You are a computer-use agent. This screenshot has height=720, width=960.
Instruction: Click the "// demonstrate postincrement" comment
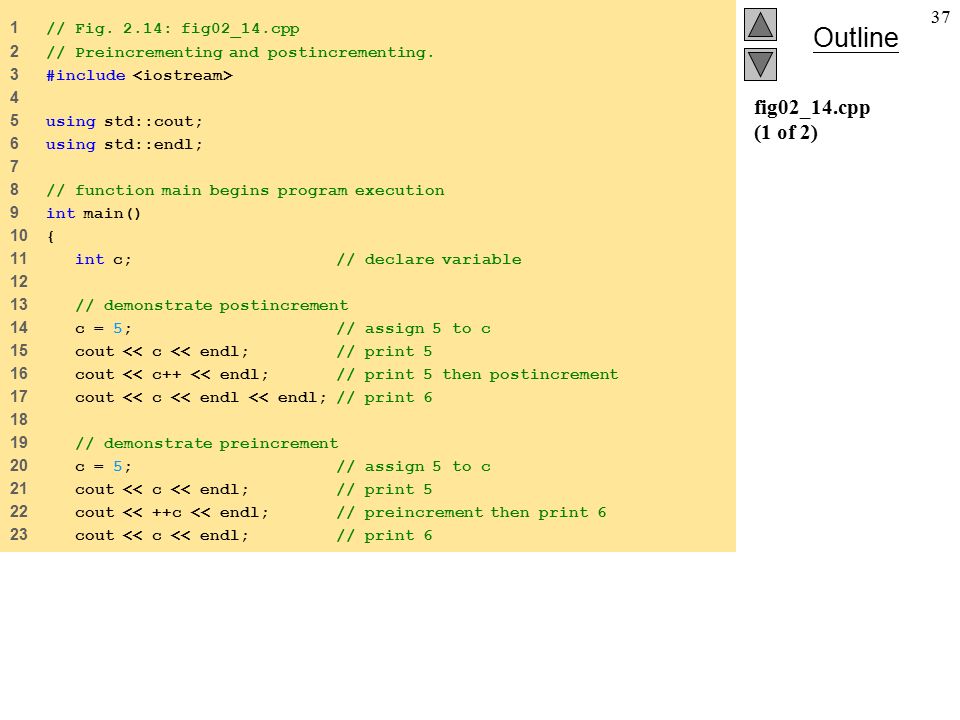tap(211, 306)
